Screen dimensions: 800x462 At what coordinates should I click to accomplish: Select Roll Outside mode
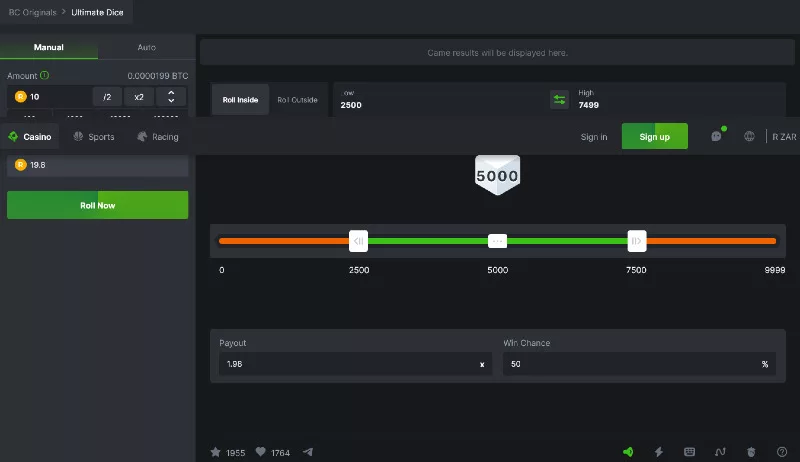point(297,99)
